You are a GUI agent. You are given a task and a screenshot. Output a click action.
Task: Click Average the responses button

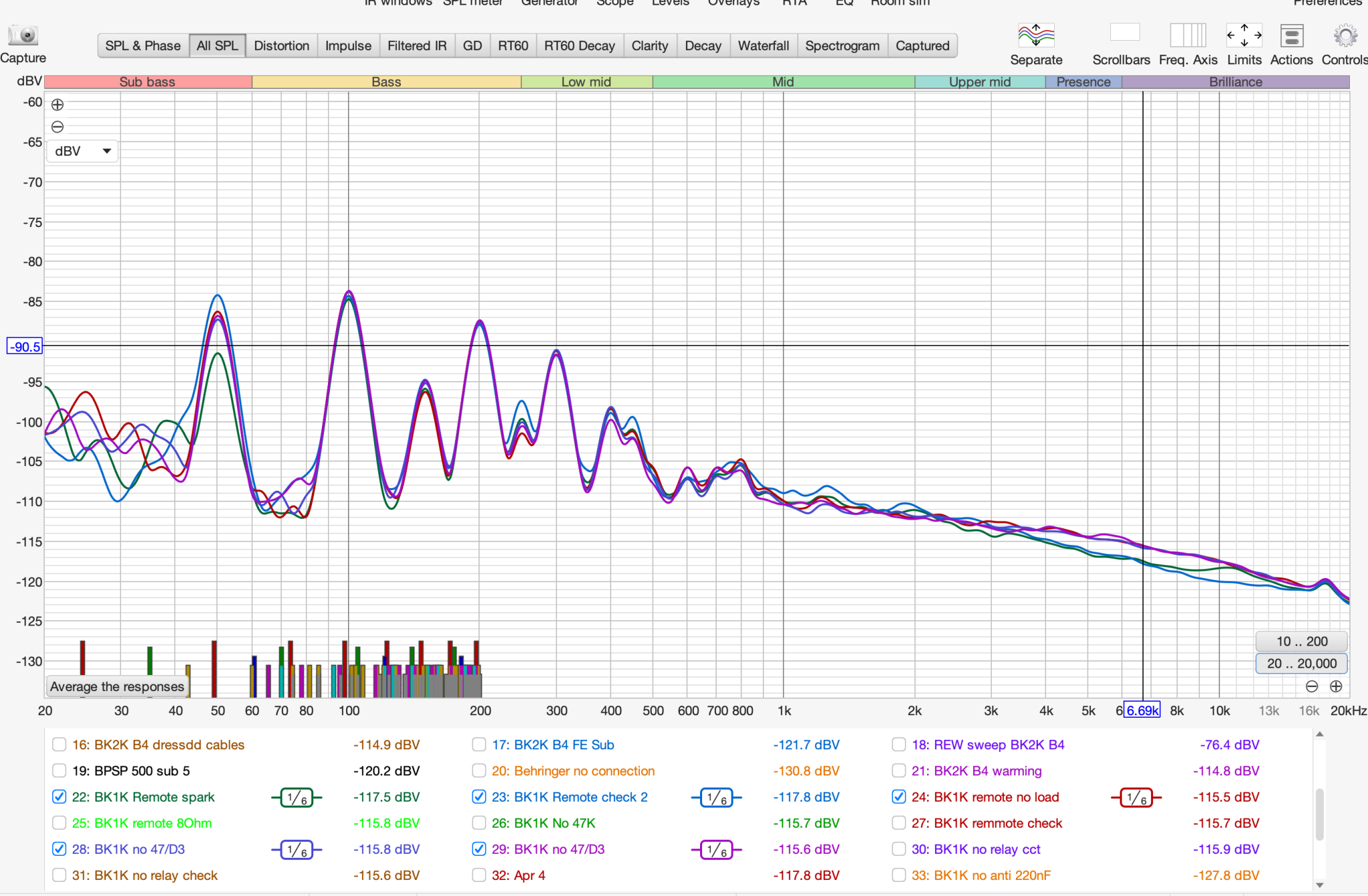click(117, 686)
